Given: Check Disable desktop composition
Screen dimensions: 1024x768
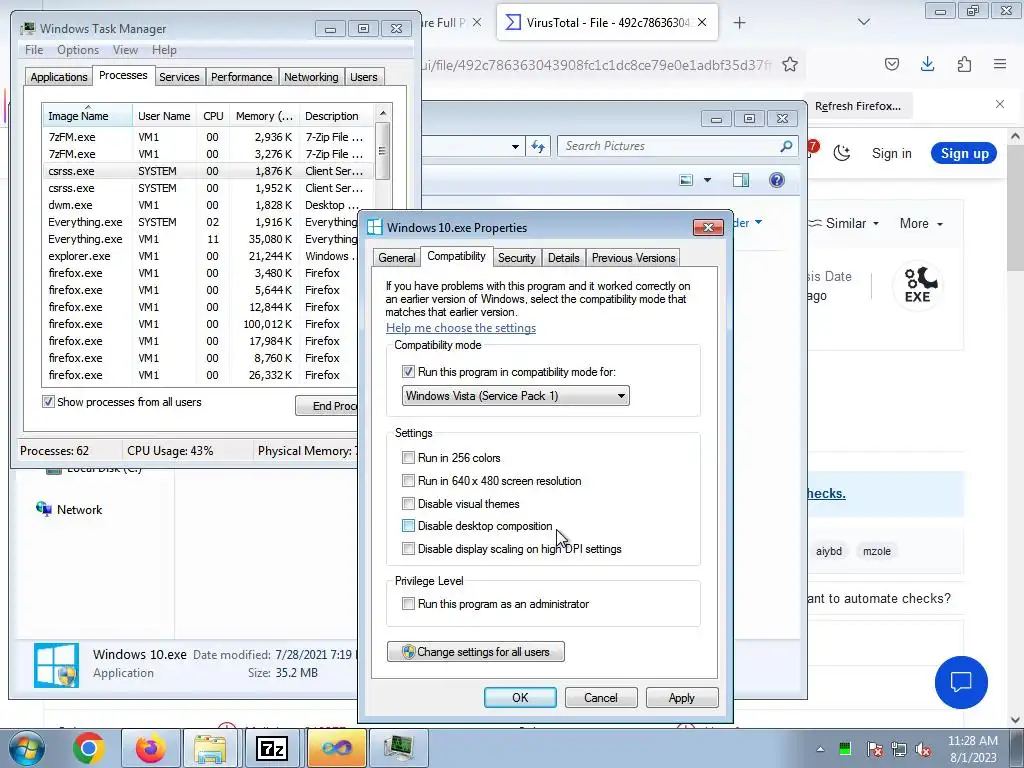Looking at the screenshot, I should [x=408, y=526].
